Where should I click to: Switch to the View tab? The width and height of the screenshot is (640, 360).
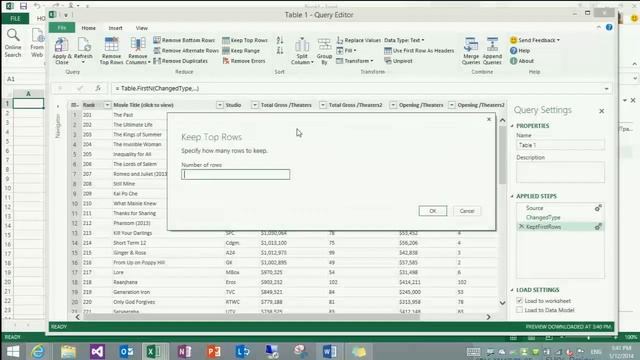141,28
